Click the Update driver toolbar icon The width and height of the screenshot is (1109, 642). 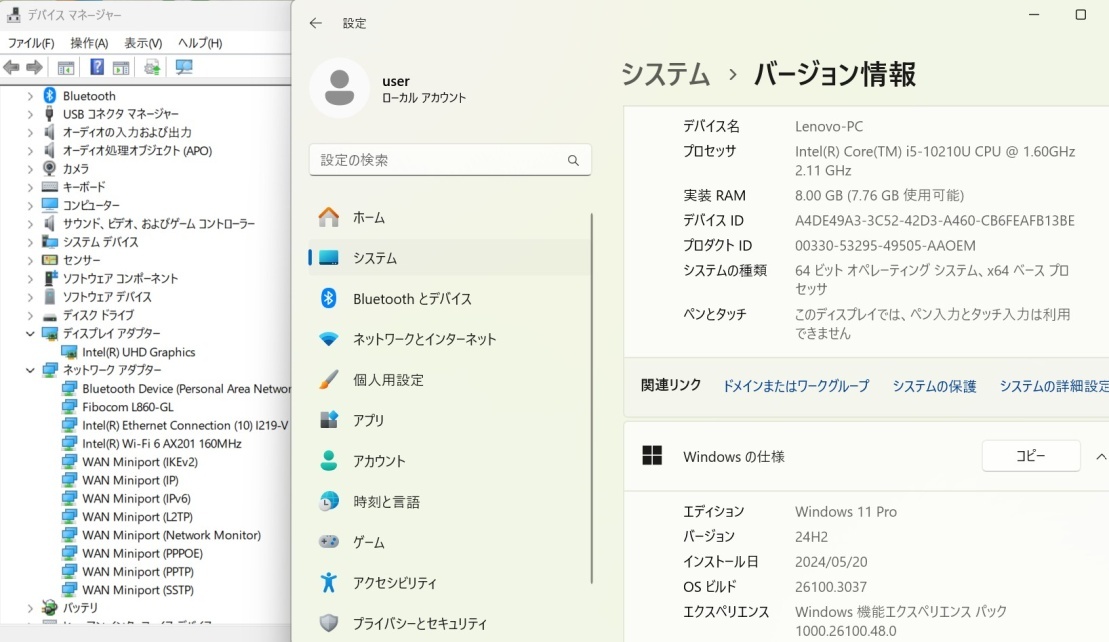pyautogui.click(x=152, y=67)
